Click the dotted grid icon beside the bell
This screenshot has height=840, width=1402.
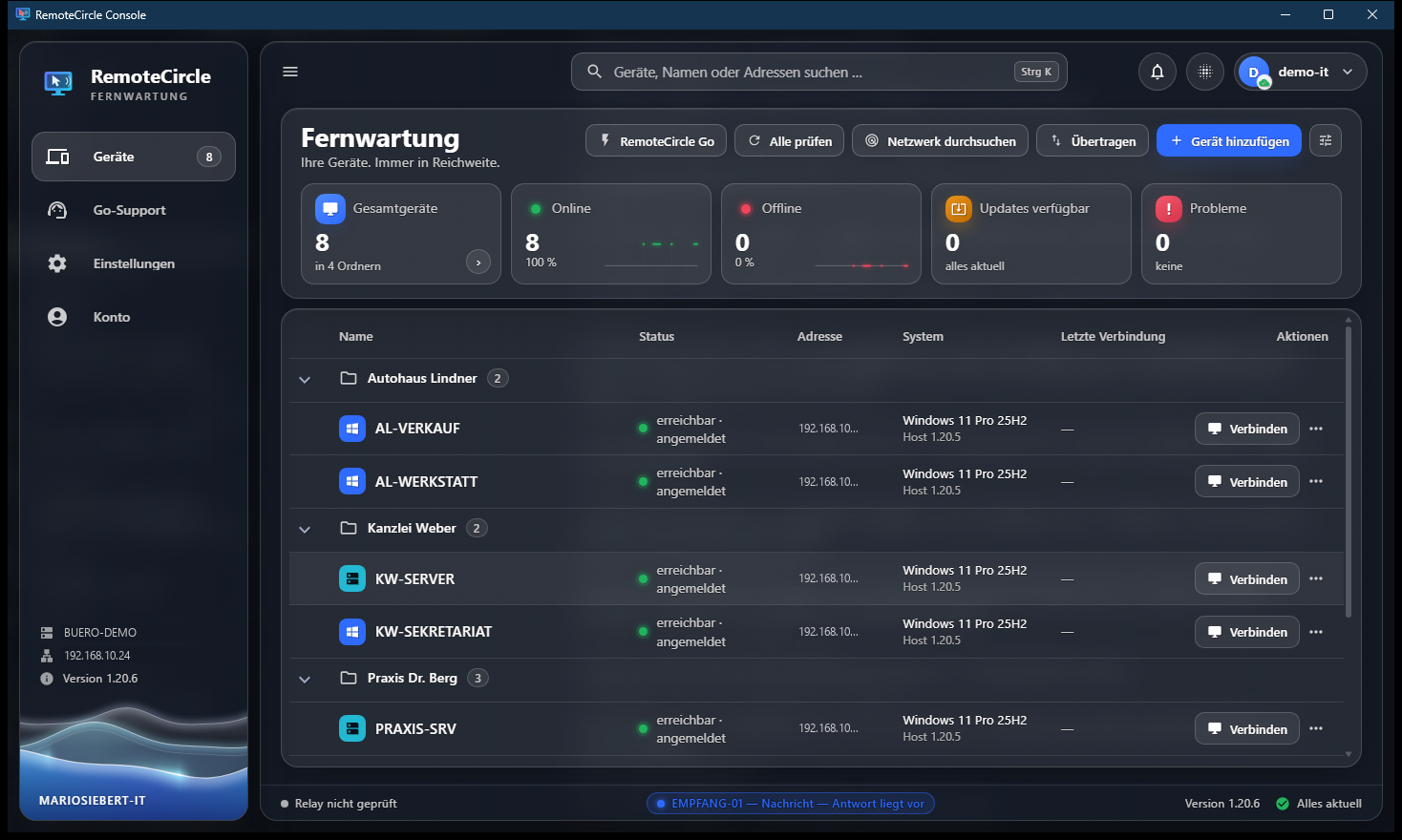point(1205,72)
